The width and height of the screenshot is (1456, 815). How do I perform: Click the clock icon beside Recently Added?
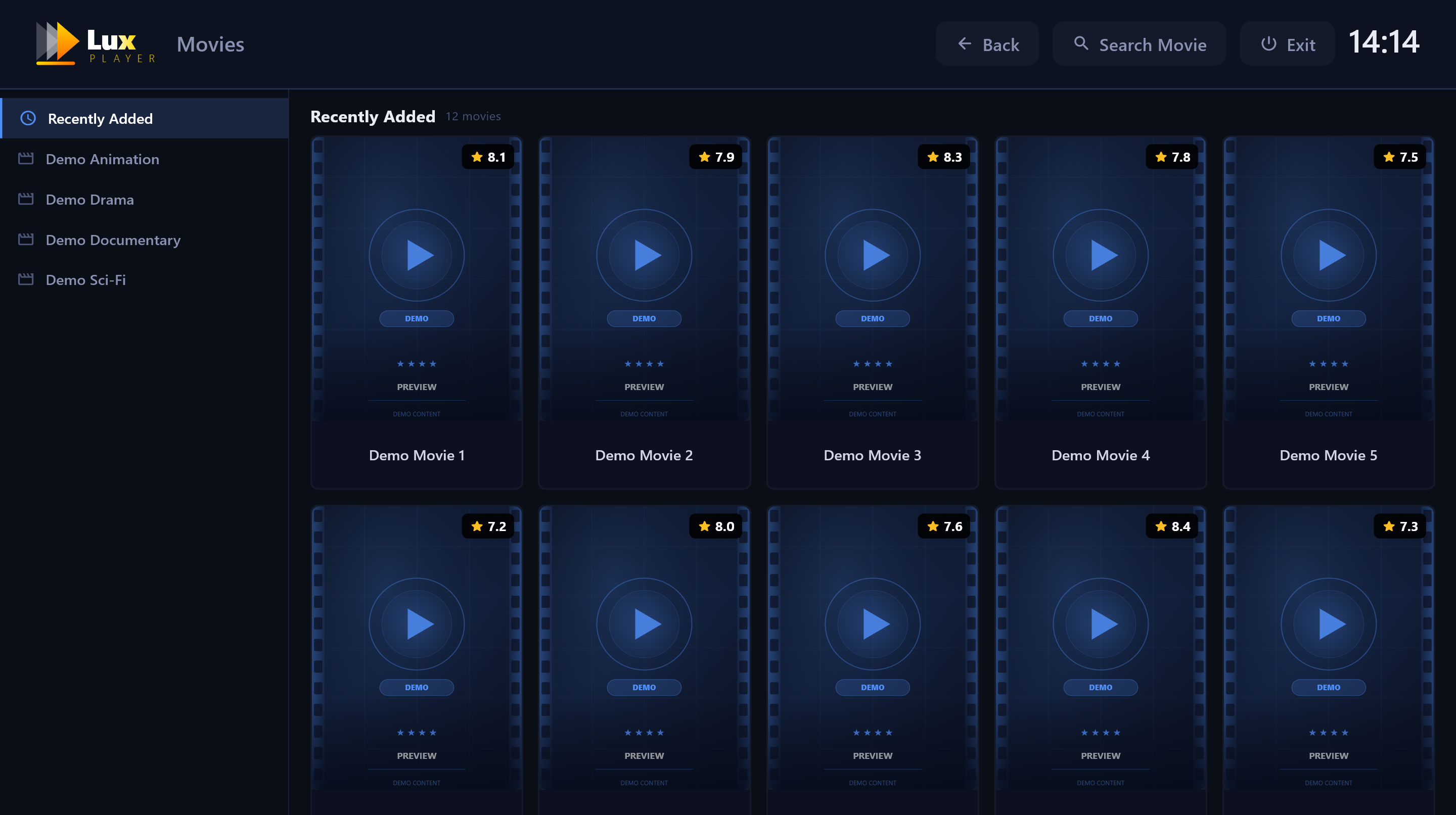point(28,118)
